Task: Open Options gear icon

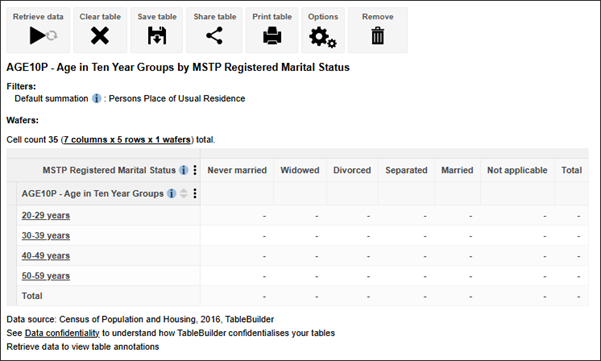Action: [x=323, y=37]
